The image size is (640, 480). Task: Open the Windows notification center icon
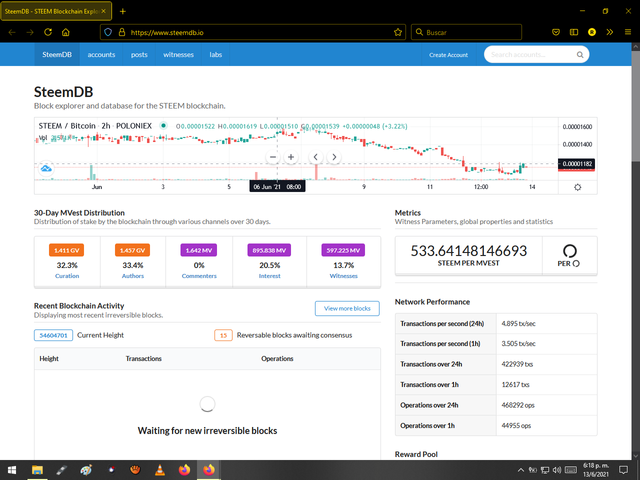pos(623,470)
